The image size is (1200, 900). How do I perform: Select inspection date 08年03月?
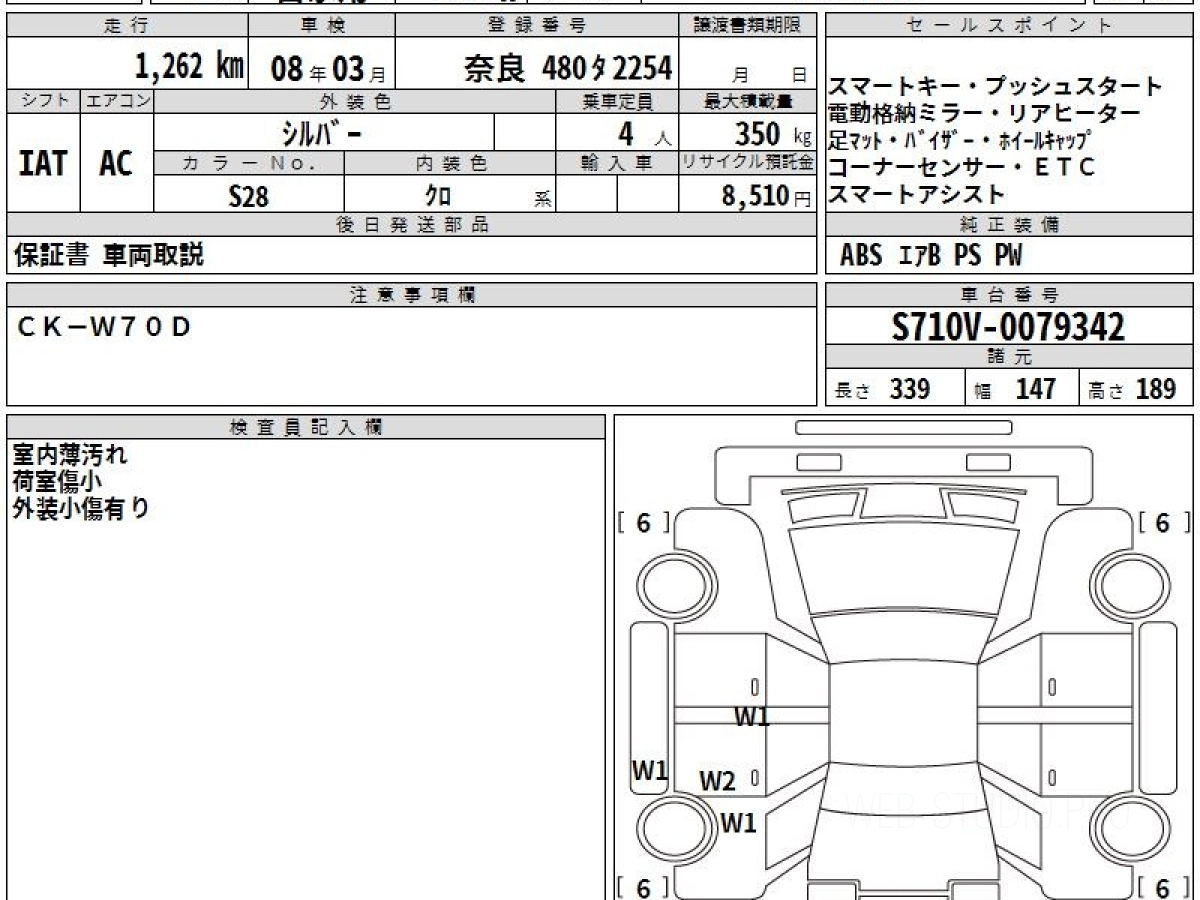327,68
